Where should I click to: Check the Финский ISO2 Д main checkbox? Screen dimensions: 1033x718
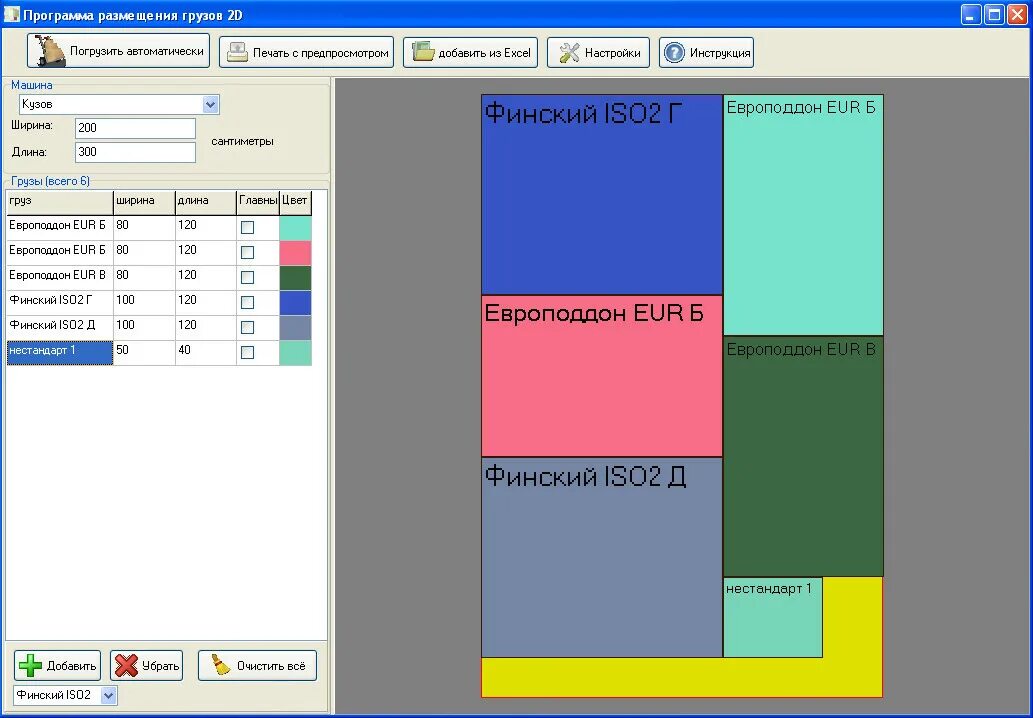click(x=247, y=327)
